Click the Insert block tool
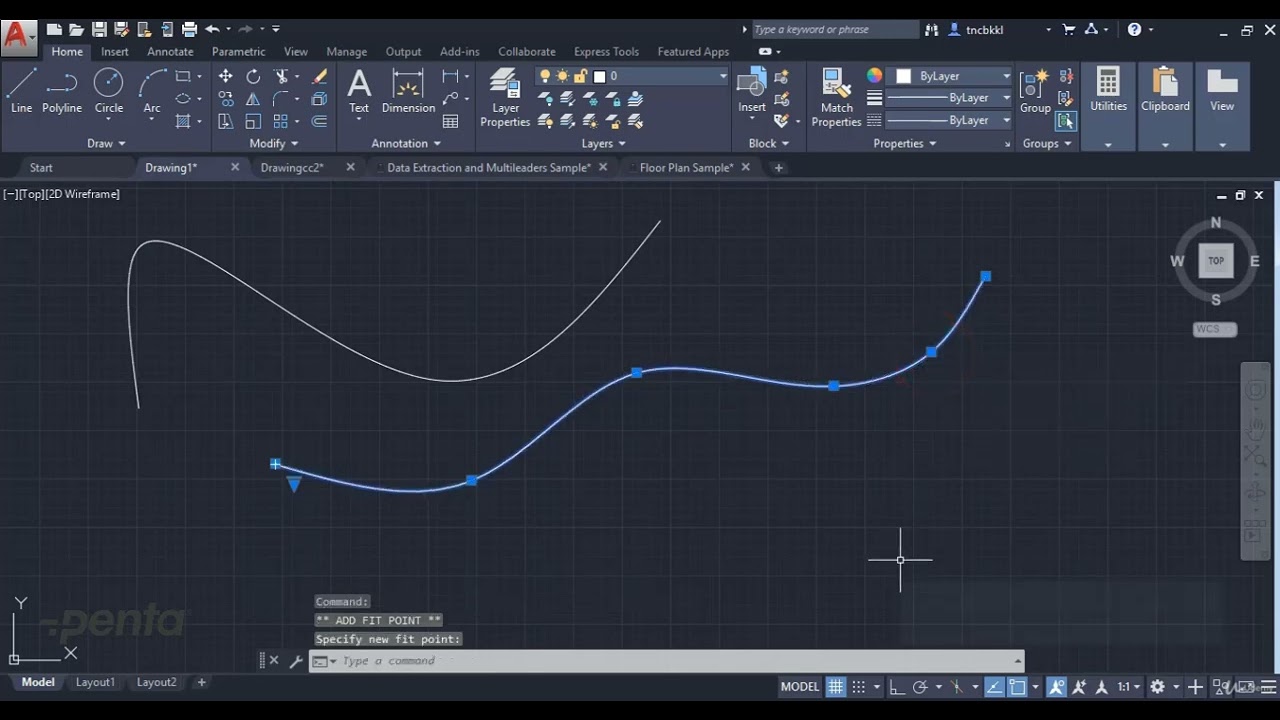The image size is (1280, 720). (752, 91)
